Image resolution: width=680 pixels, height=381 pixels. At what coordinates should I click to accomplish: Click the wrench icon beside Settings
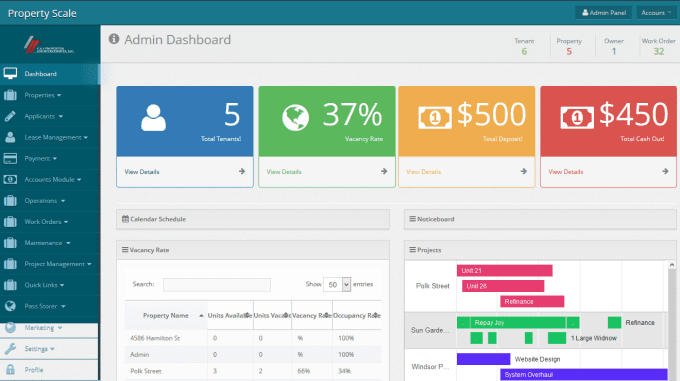click(x=10, y=348)
